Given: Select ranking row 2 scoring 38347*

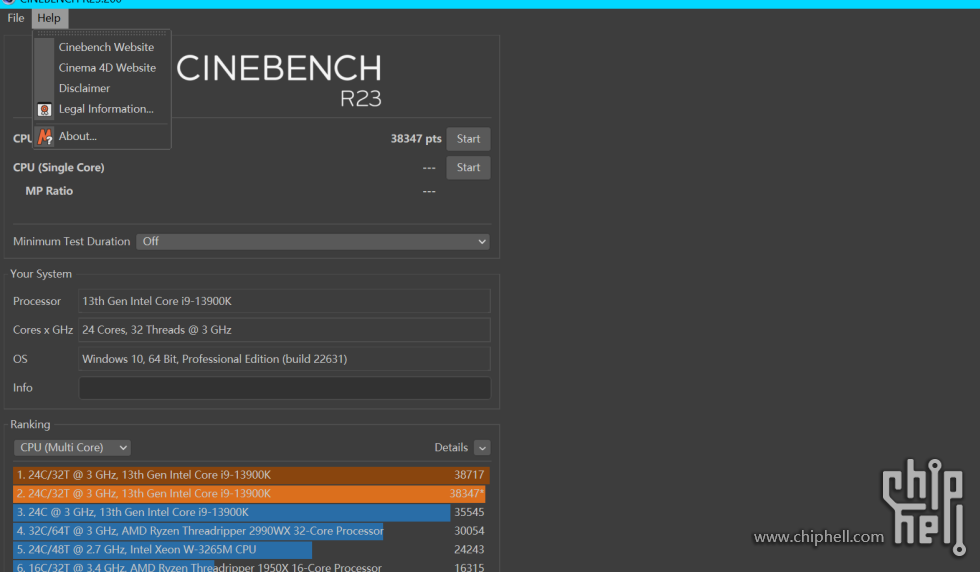Looking at the screenshot, I should pos(251,494).
